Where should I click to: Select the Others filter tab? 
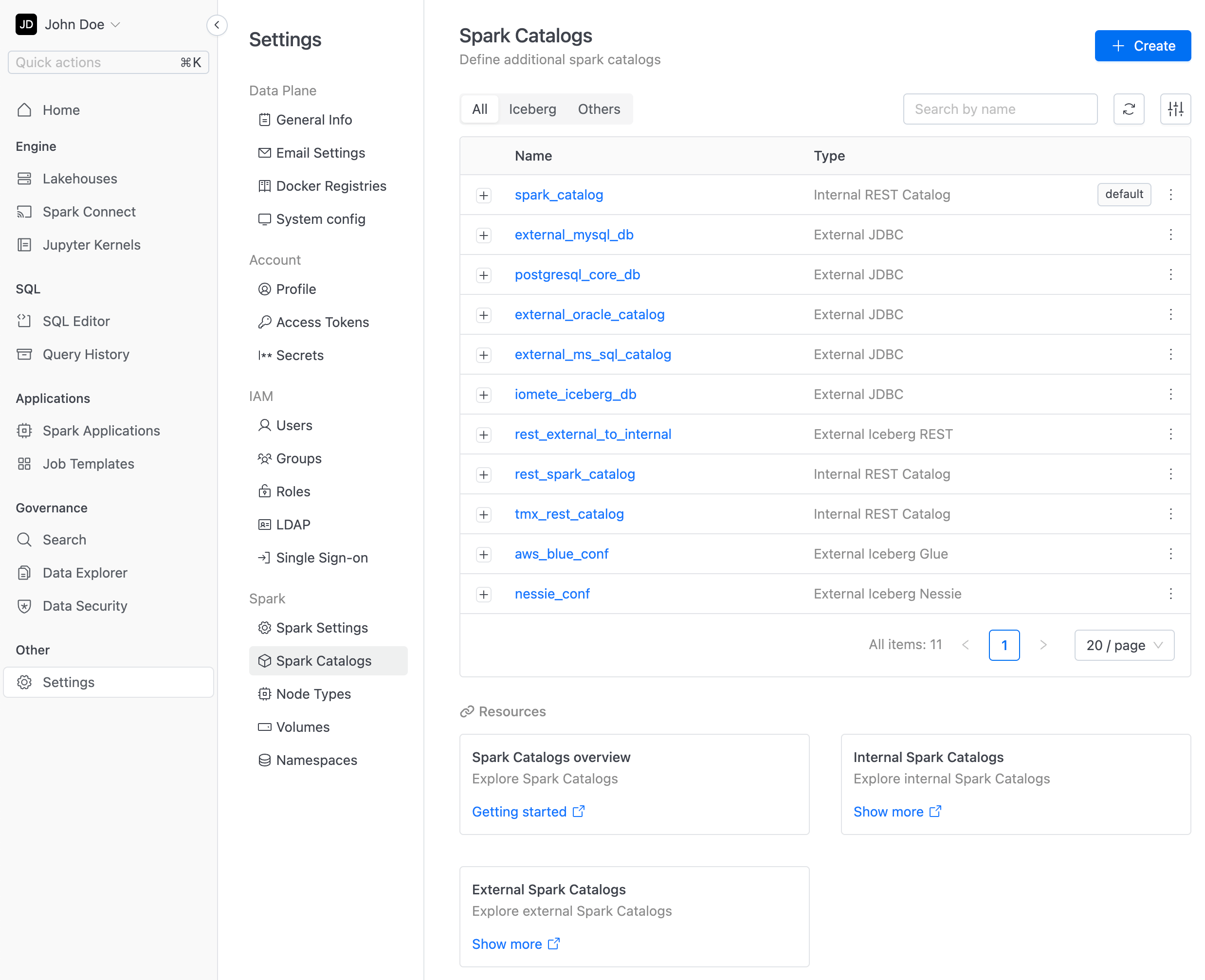click(x=600, y=109)
